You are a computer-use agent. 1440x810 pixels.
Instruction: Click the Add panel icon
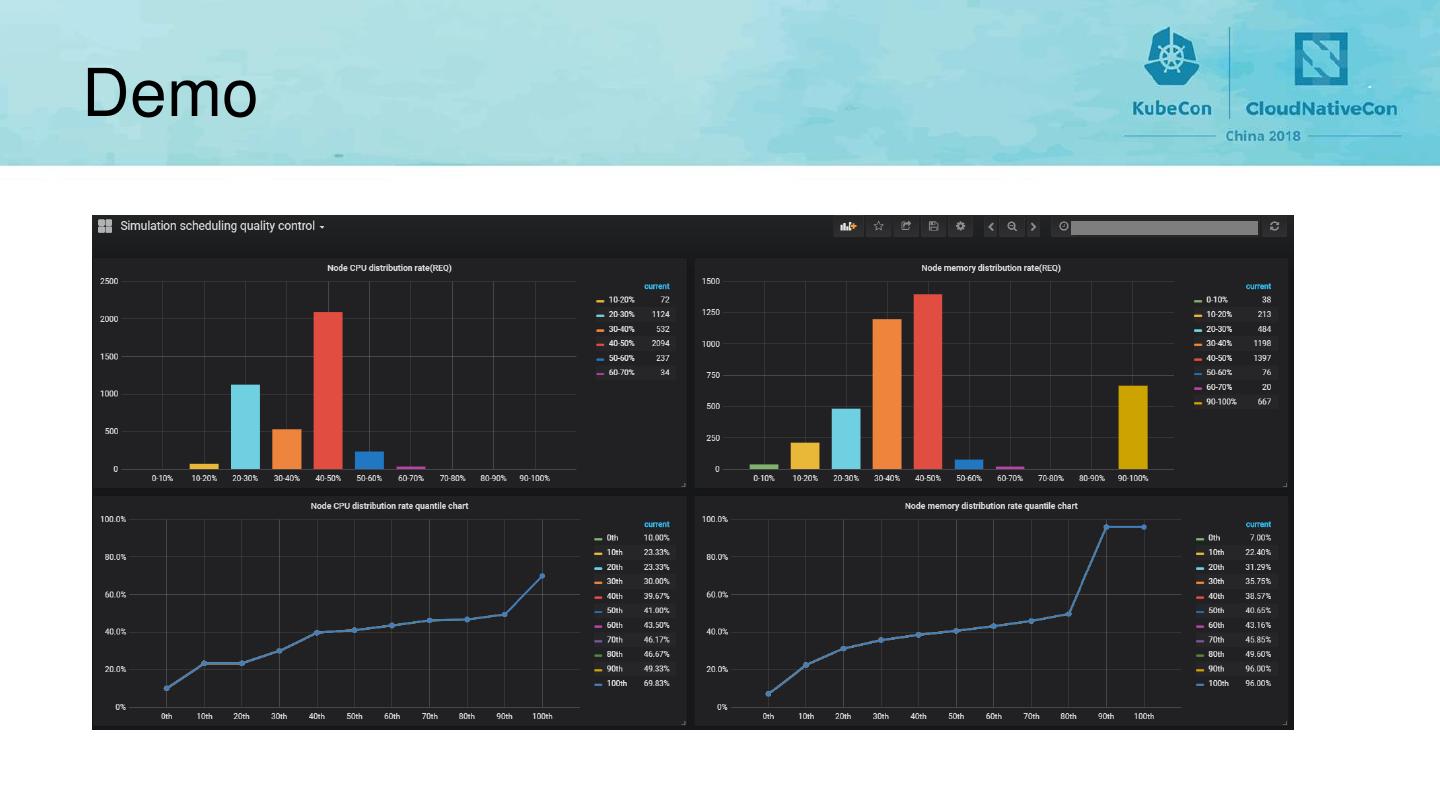(848, 227)
